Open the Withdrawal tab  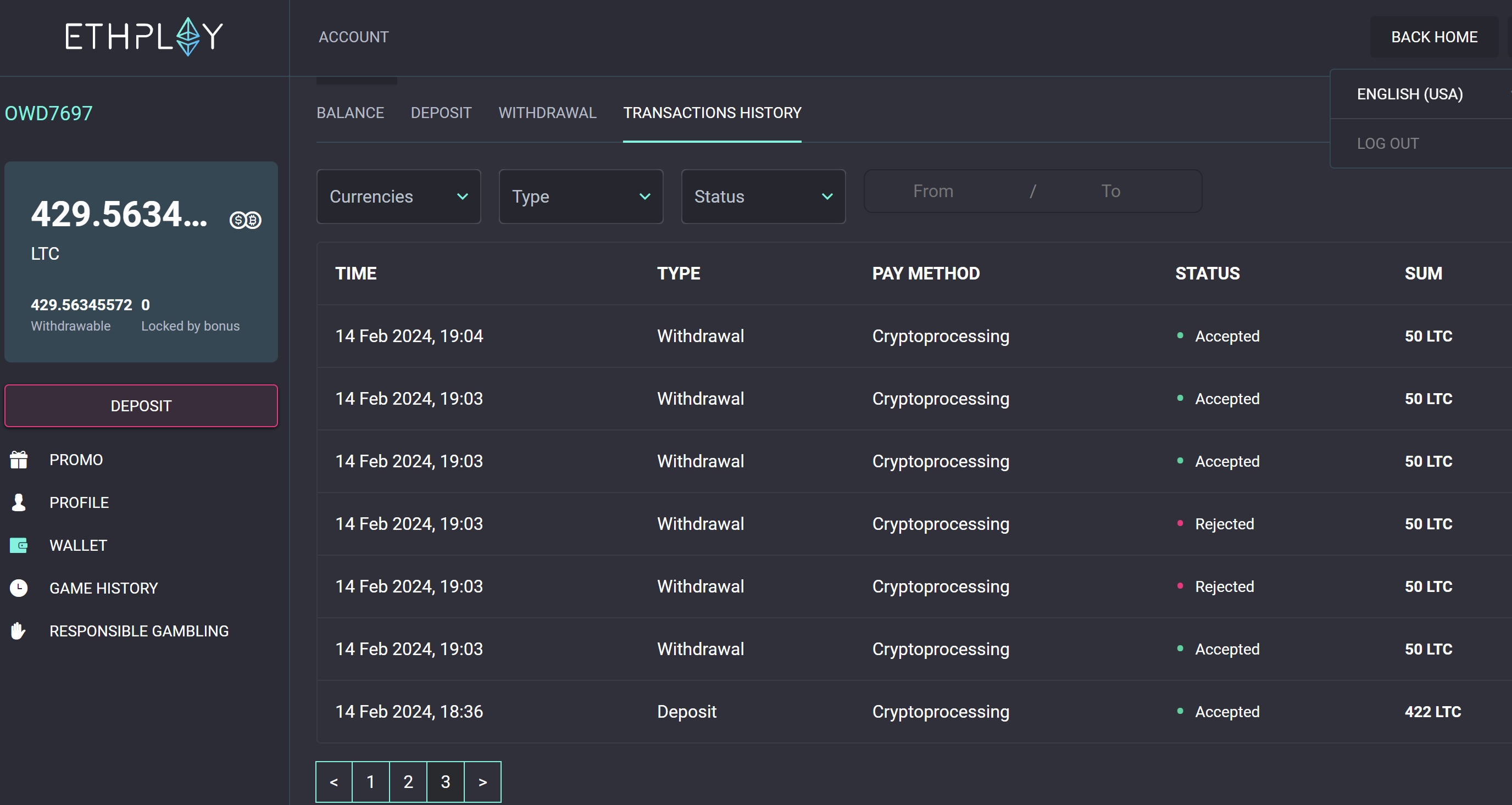547,113
